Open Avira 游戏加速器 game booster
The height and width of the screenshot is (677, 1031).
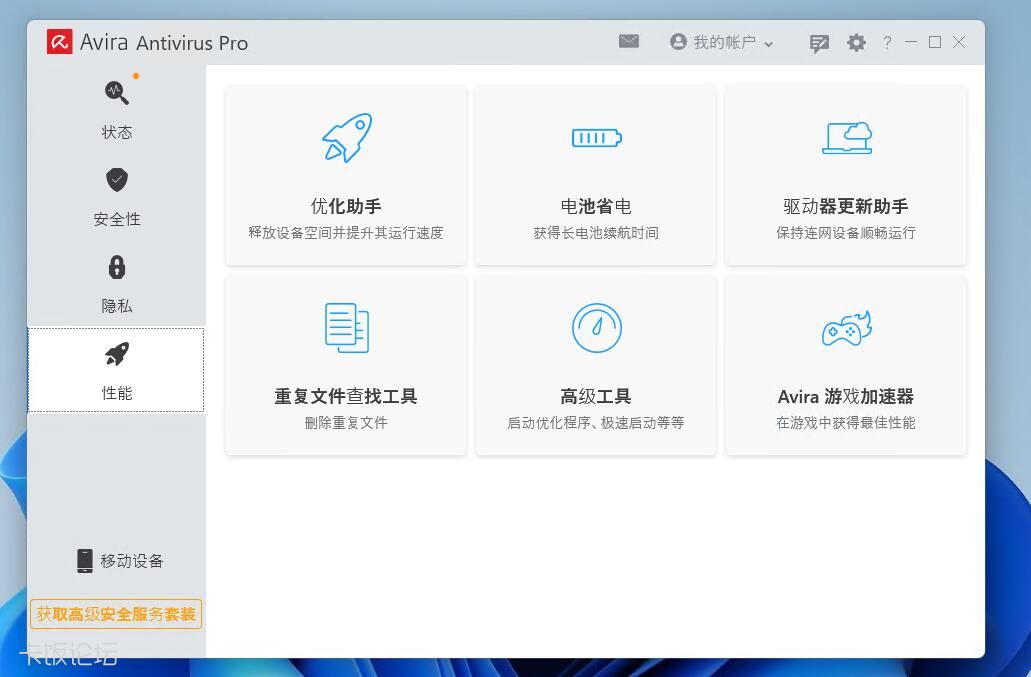(845, 365)
